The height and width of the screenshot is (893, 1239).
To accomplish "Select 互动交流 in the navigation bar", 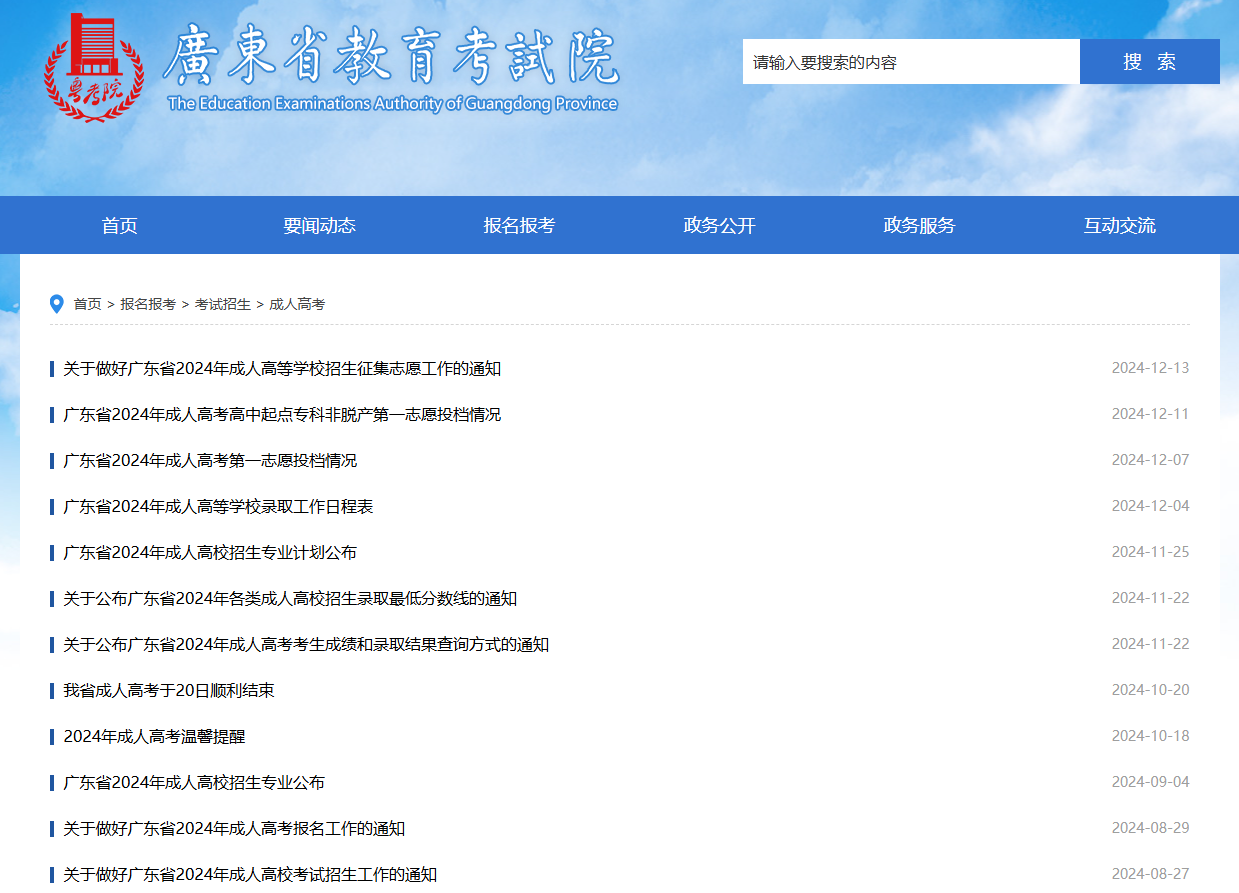I will coord(1119,226).
